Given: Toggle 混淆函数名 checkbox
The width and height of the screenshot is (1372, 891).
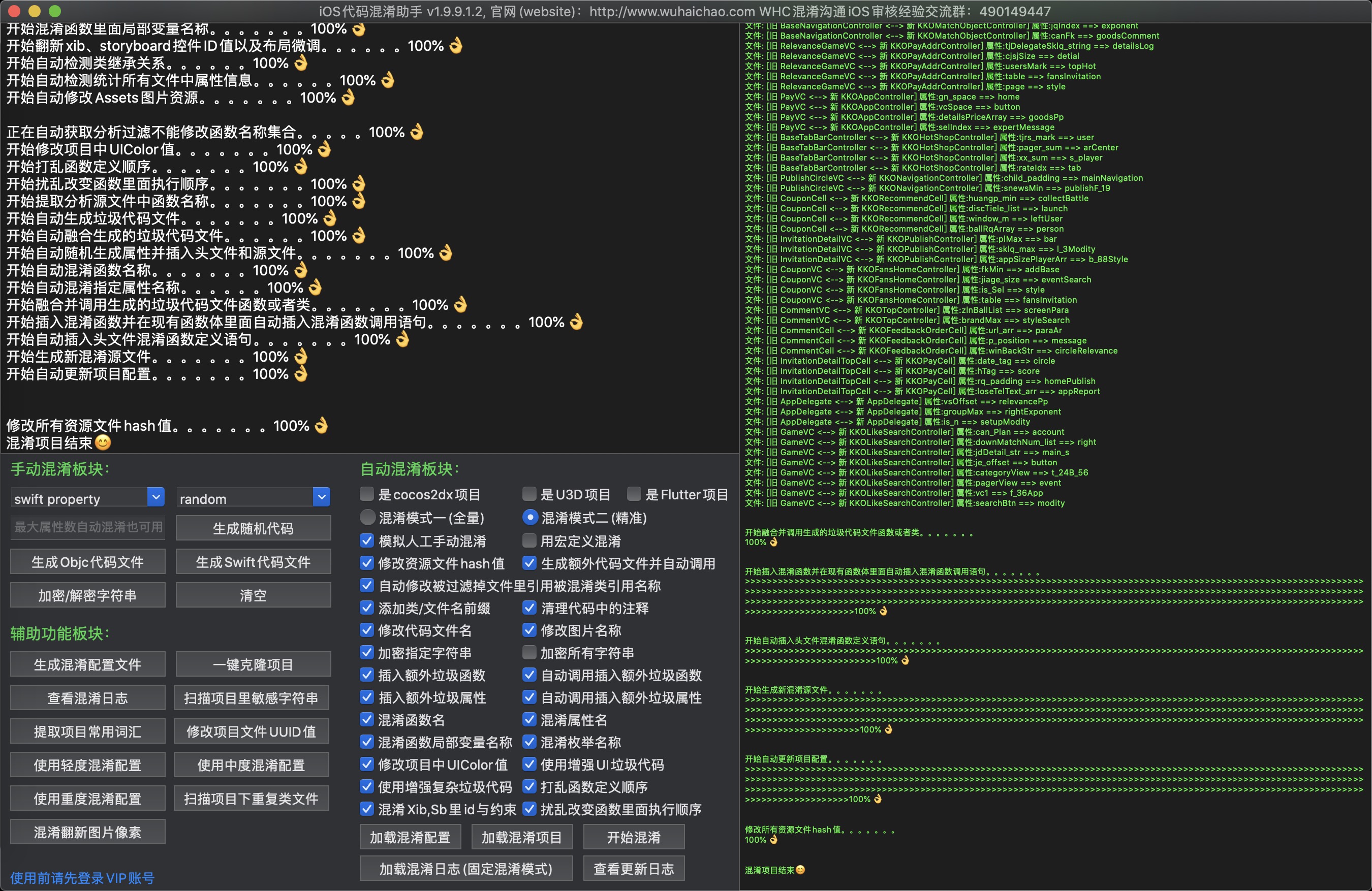Looking at the screenshot, I should [367, 719].
